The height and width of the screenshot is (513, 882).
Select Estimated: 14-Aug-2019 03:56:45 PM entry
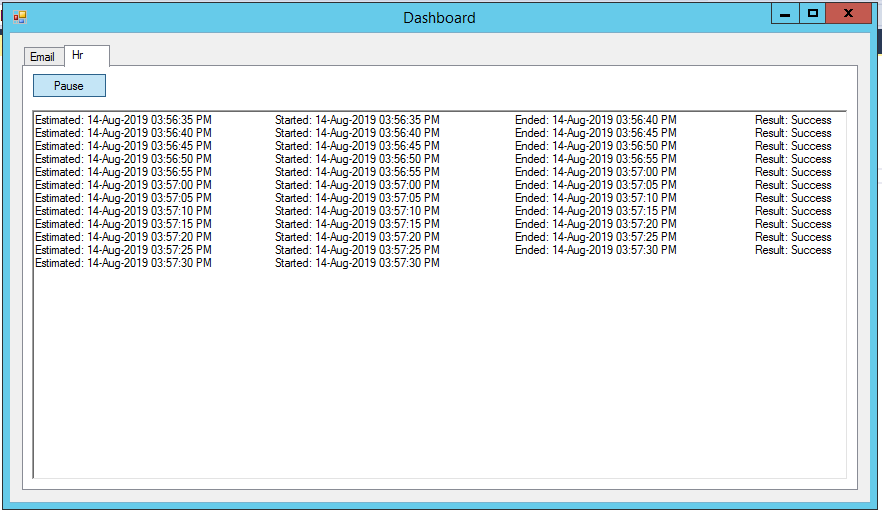click(x=123, y=146)
